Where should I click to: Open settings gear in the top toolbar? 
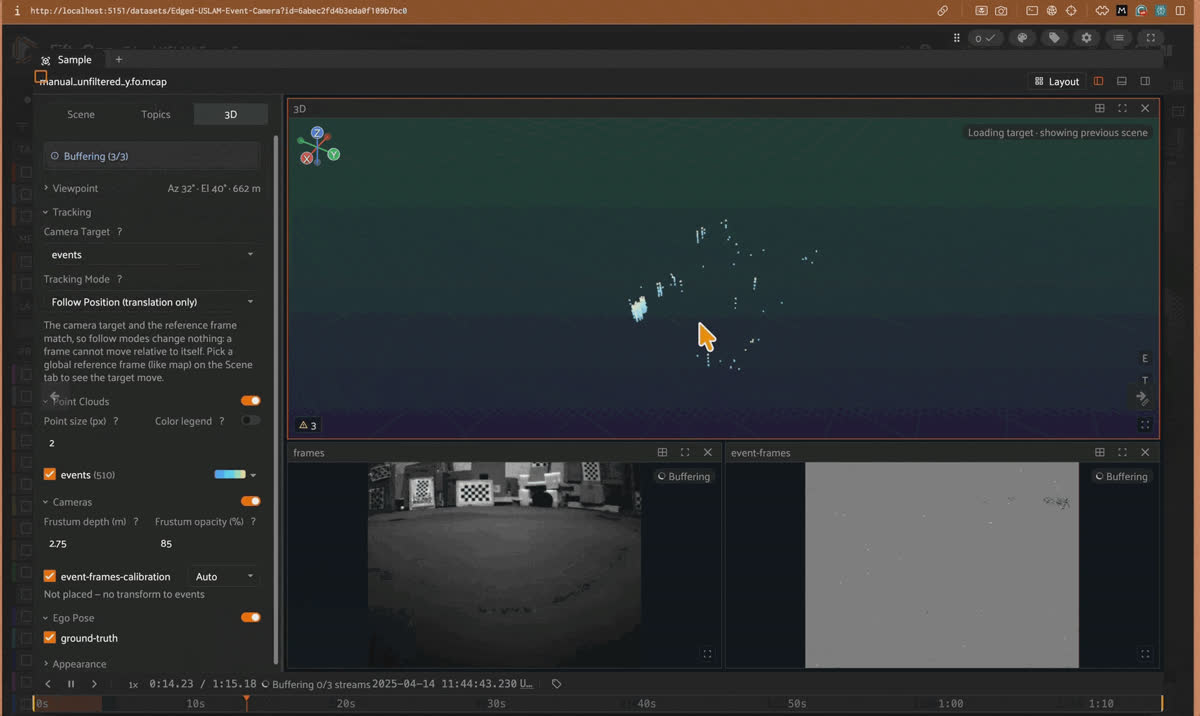coord(1086,38)
